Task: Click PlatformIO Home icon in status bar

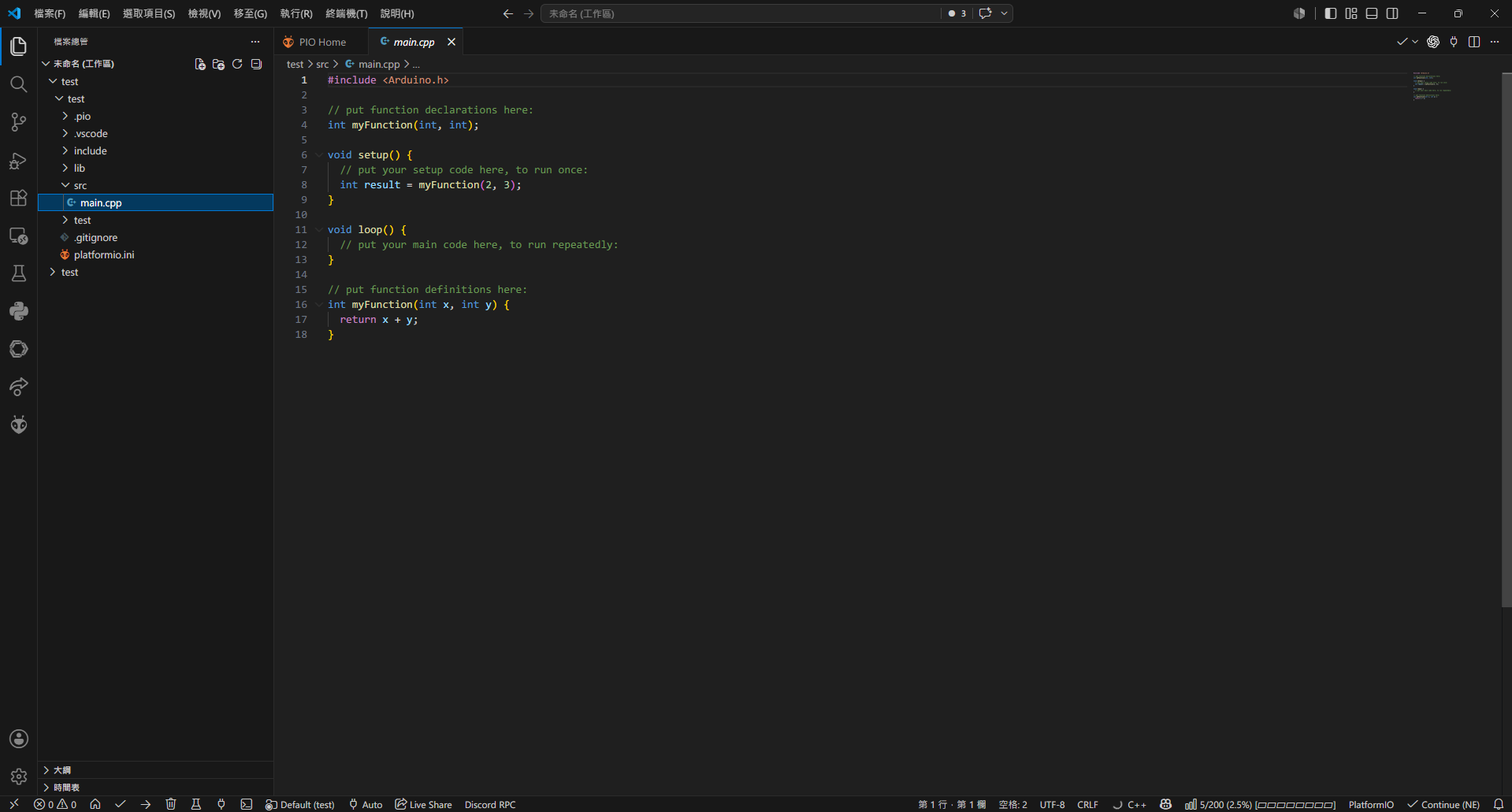Action: click(x=95, y=804)
